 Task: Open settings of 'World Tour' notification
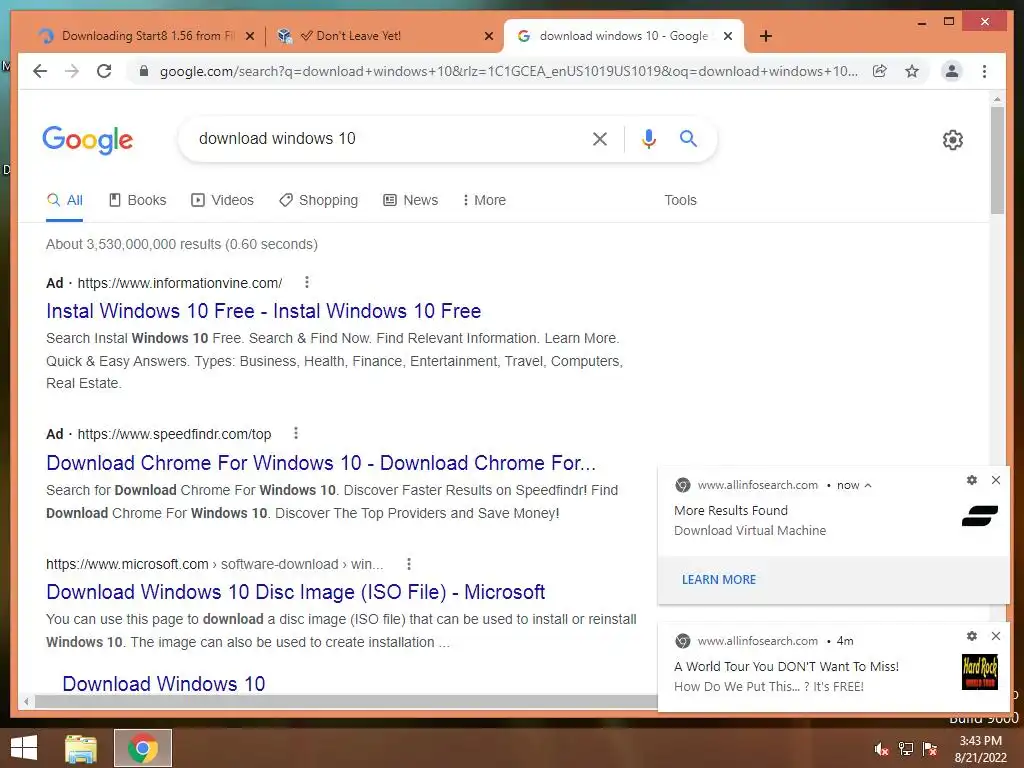tap(972, 636)
